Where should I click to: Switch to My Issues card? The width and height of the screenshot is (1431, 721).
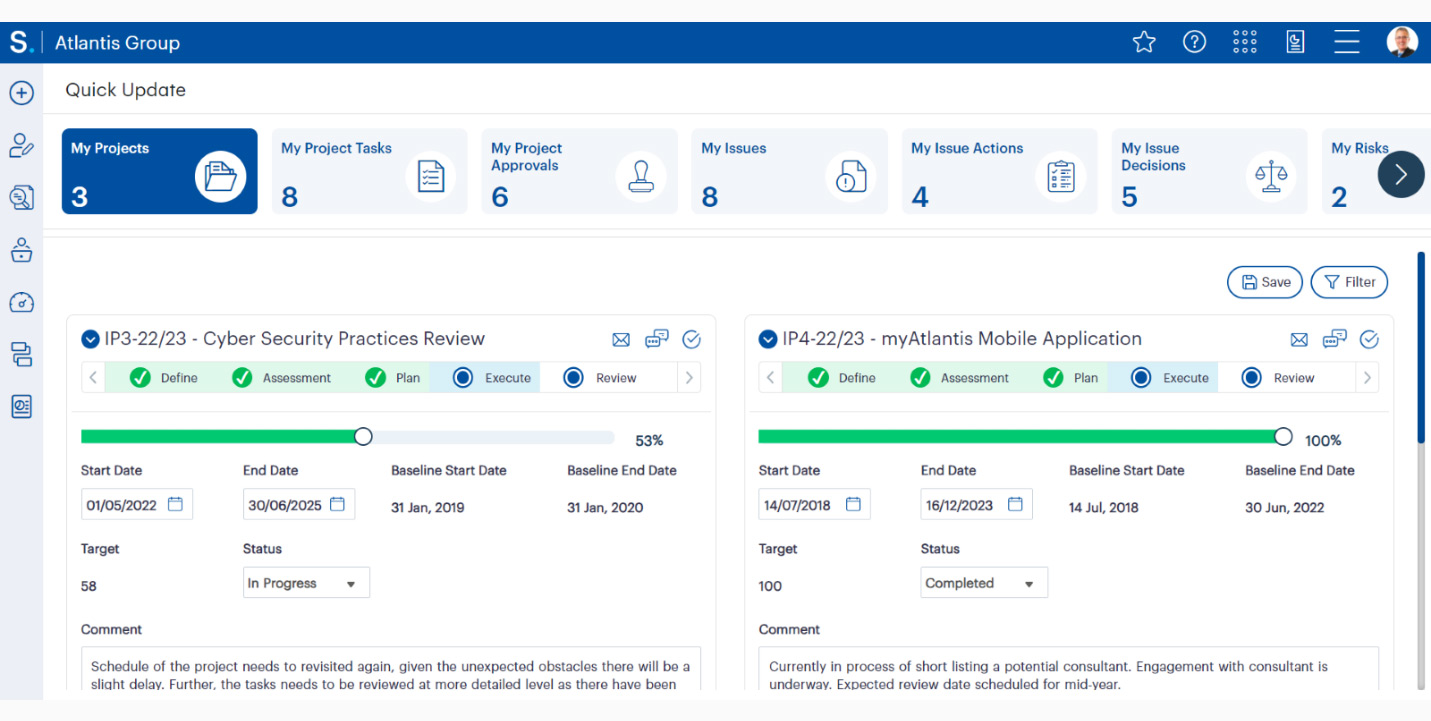790,171
